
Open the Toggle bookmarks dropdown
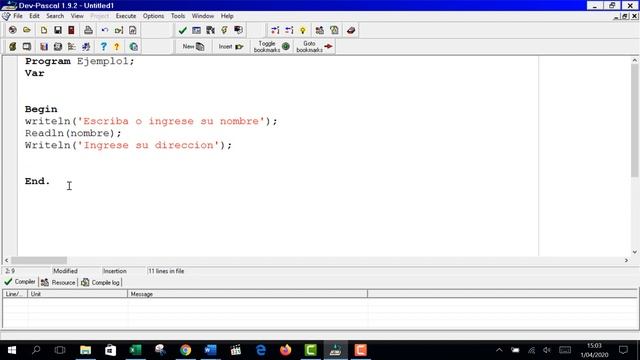tap(271, 47)
